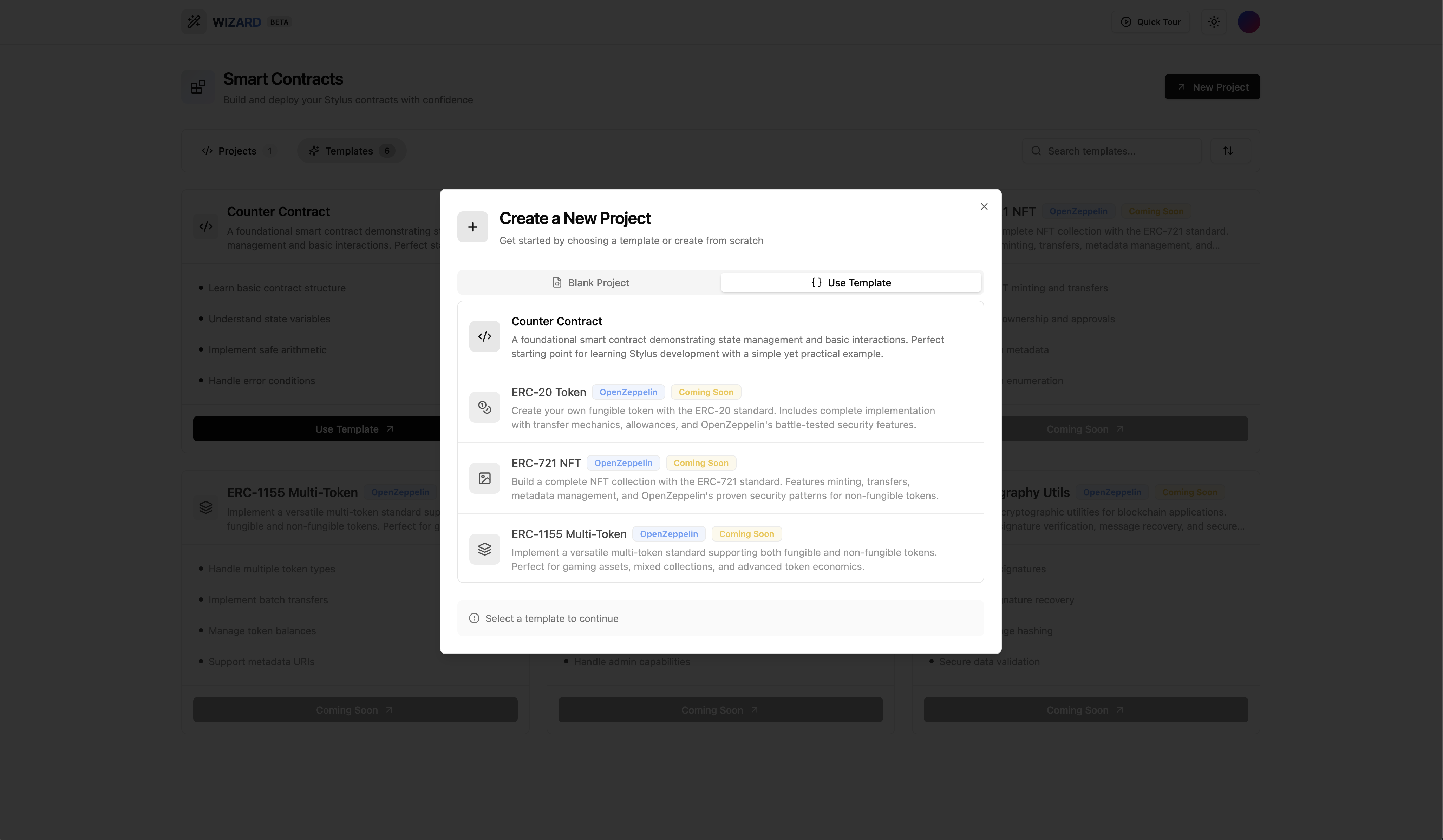Click 'Handle error conditions' bullet
This screenshot has width=1443, height=840.
[262, 381]
